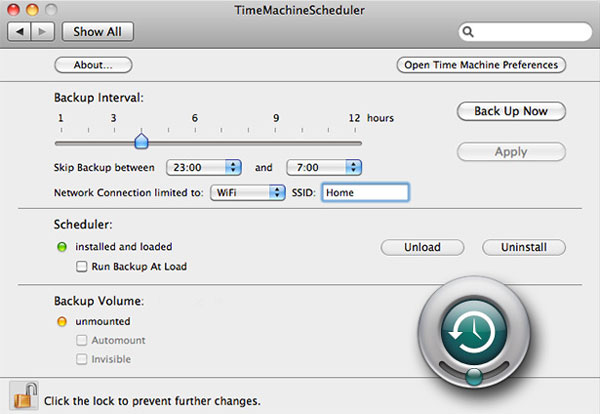The height and width of the screenshot is (414, 600).
Task: Open the 23:00 skip start time dropdown
Action: pos(204,167)
